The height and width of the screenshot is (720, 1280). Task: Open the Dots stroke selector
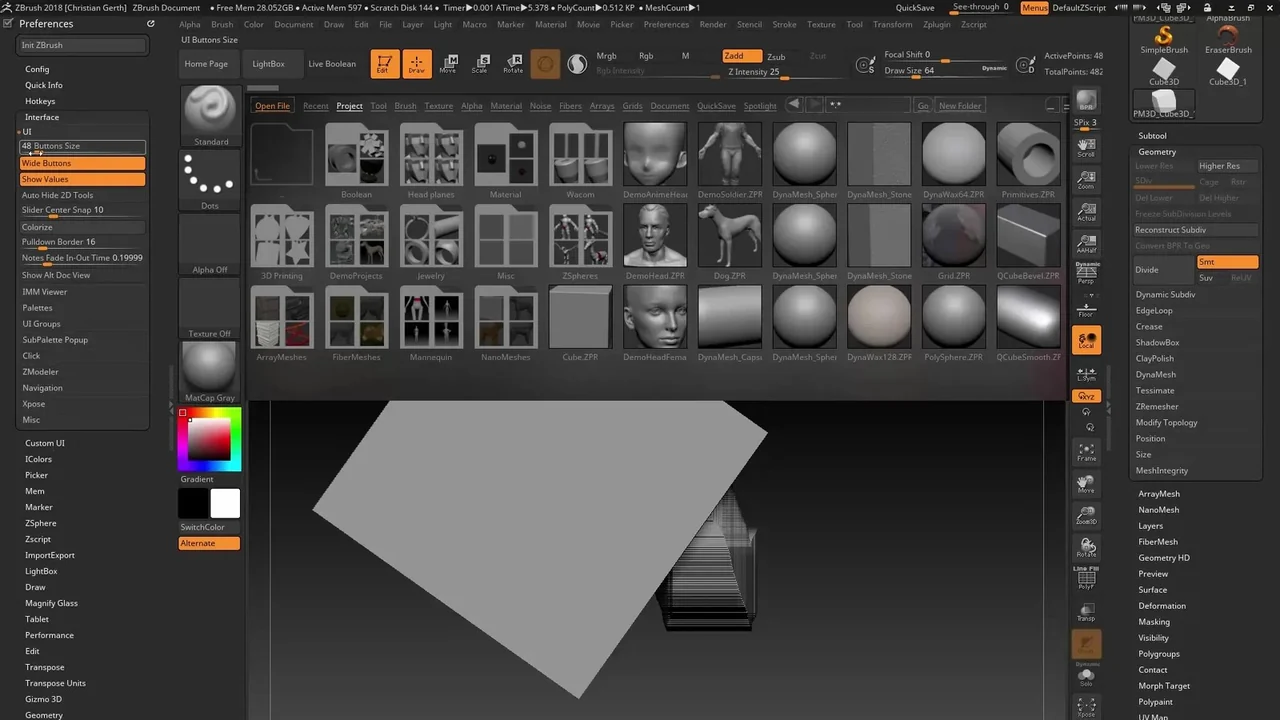[211, 181]
